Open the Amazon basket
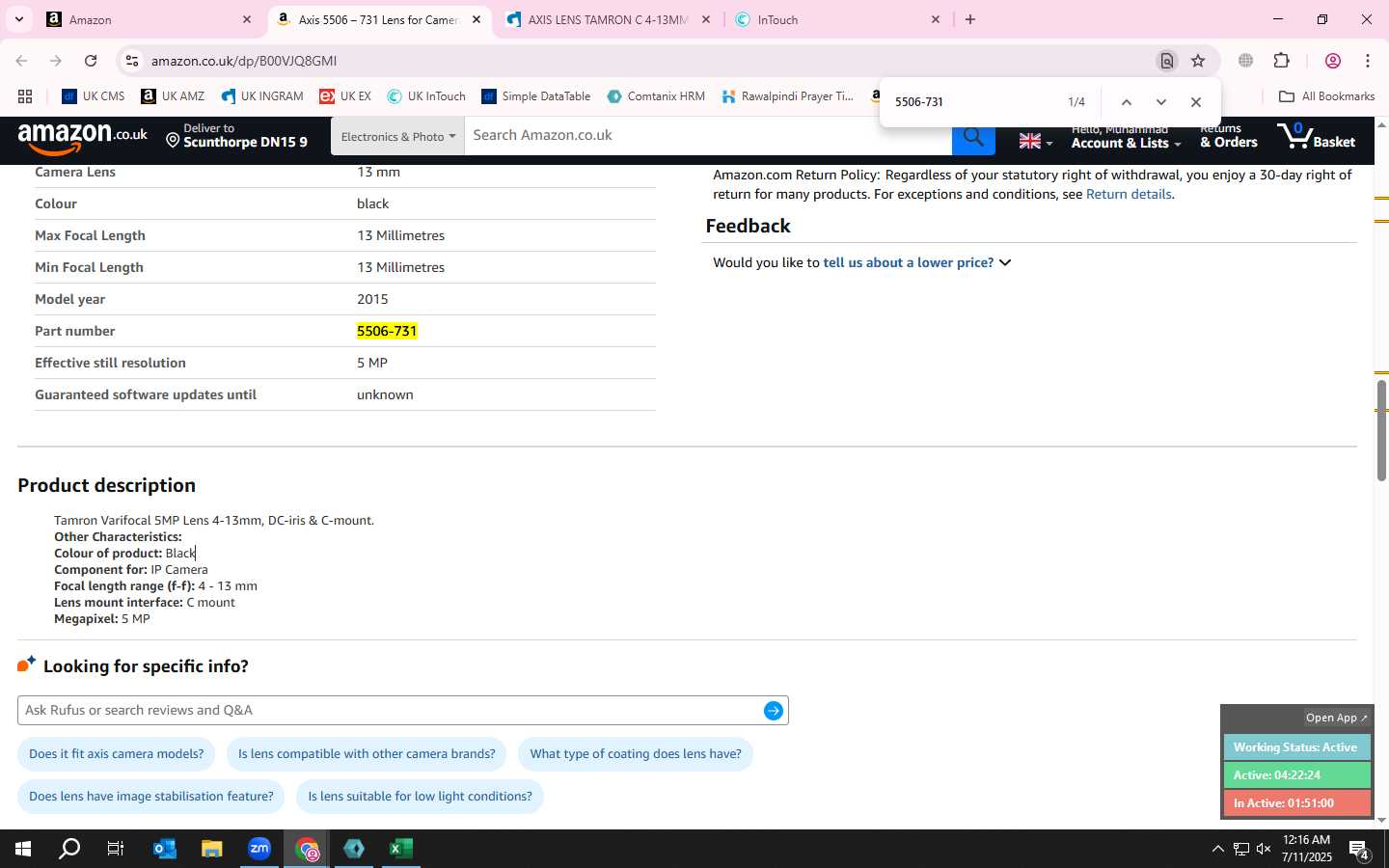1389x868 pixels. tap(1317, 136)
